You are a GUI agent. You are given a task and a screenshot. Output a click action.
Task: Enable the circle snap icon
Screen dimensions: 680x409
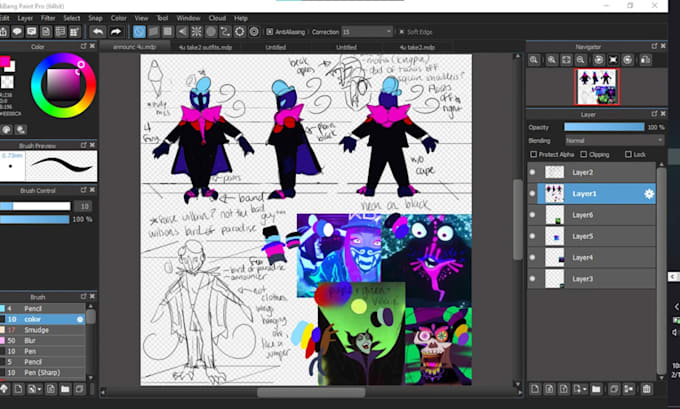click(211, 32)
